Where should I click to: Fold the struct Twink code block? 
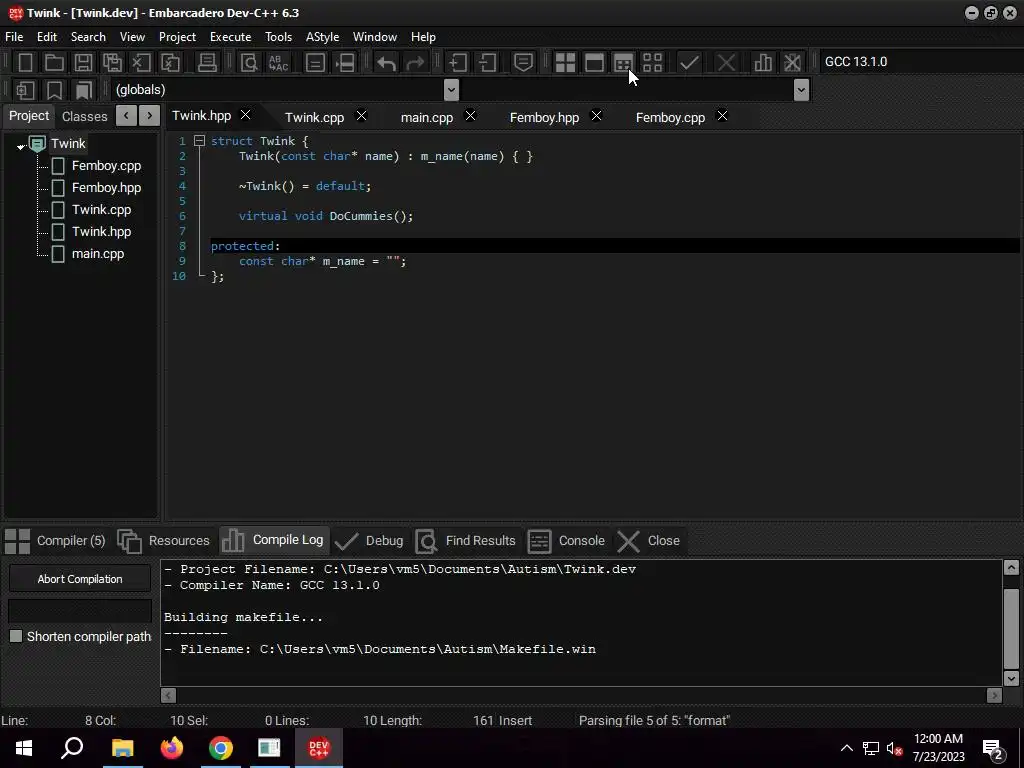tap(199, 140)
